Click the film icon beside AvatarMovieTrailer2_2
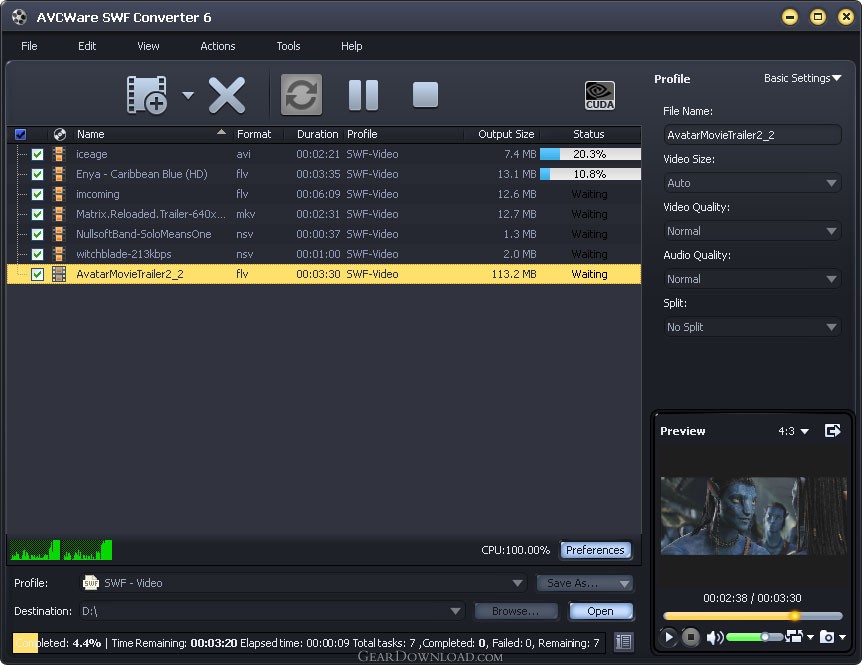The image size is (862, 665). click(59, 274)
